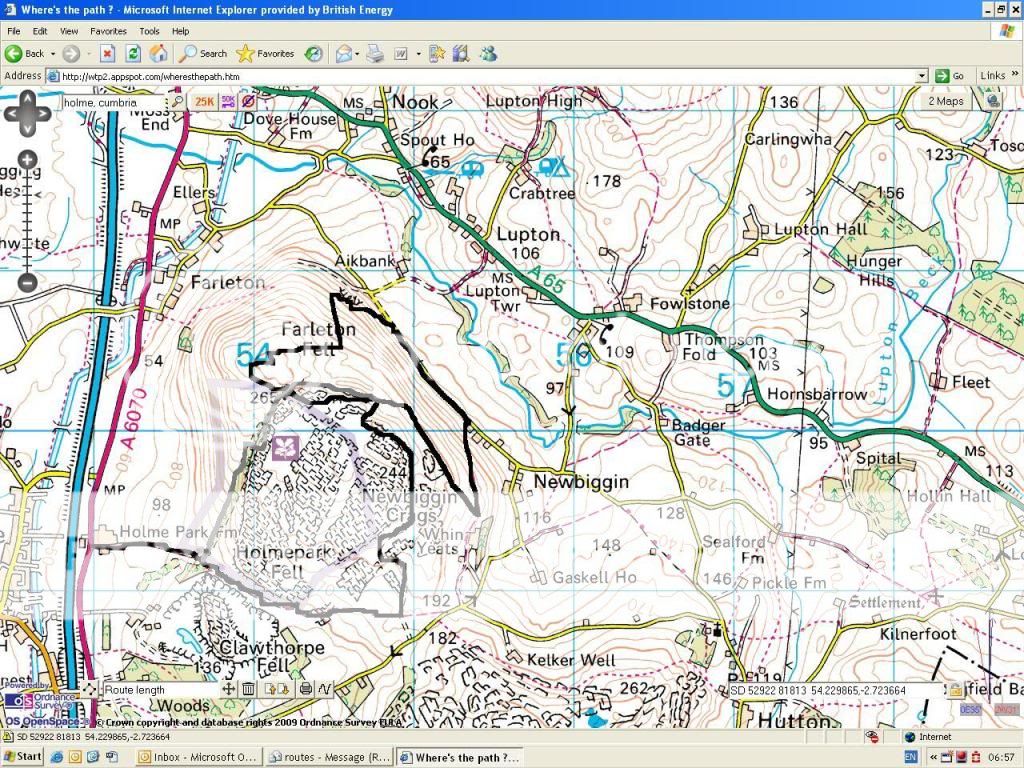Screen dimensions: 1024x768
Task: Open the Start menu
Action: point(22,757)
